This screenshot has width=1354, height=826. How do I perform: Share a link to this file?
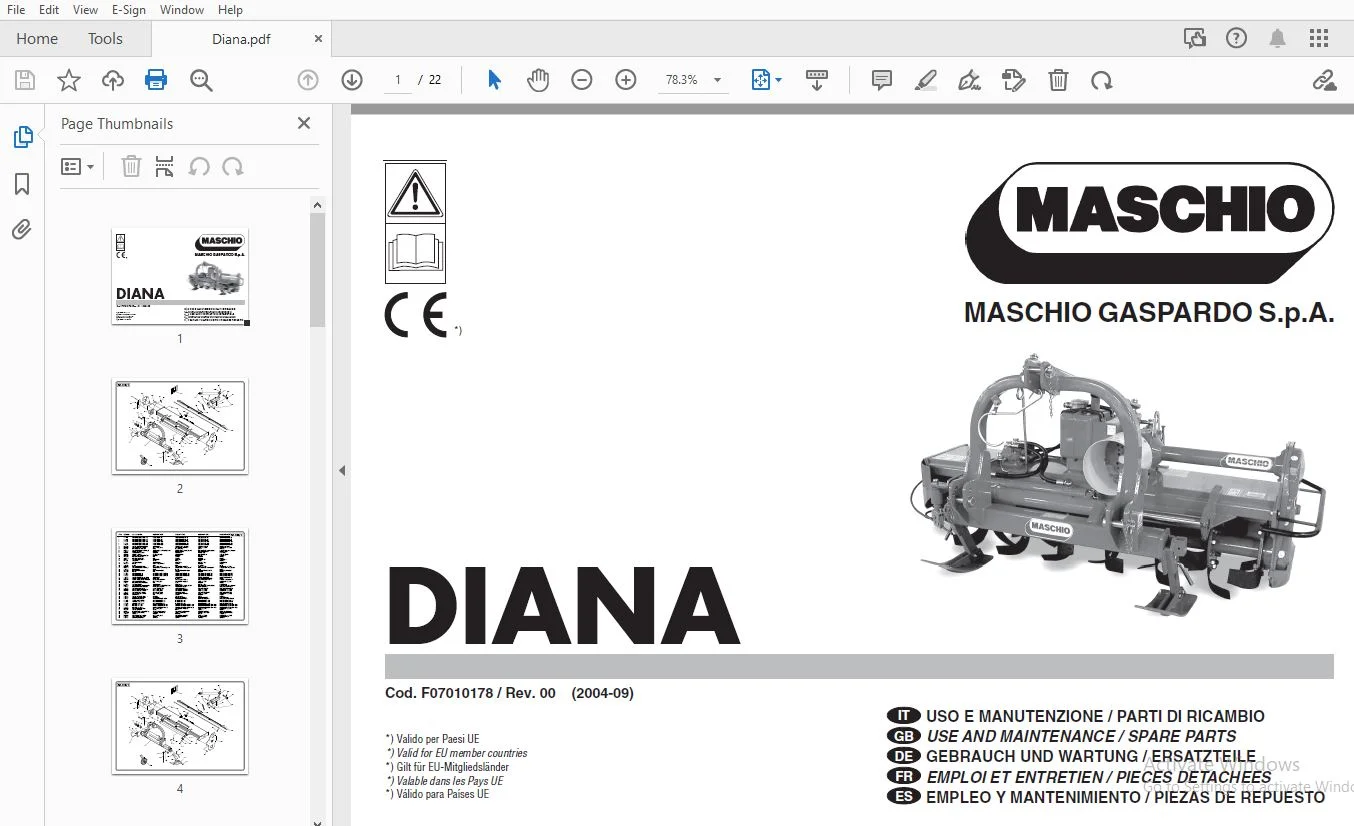(1324, 80)
